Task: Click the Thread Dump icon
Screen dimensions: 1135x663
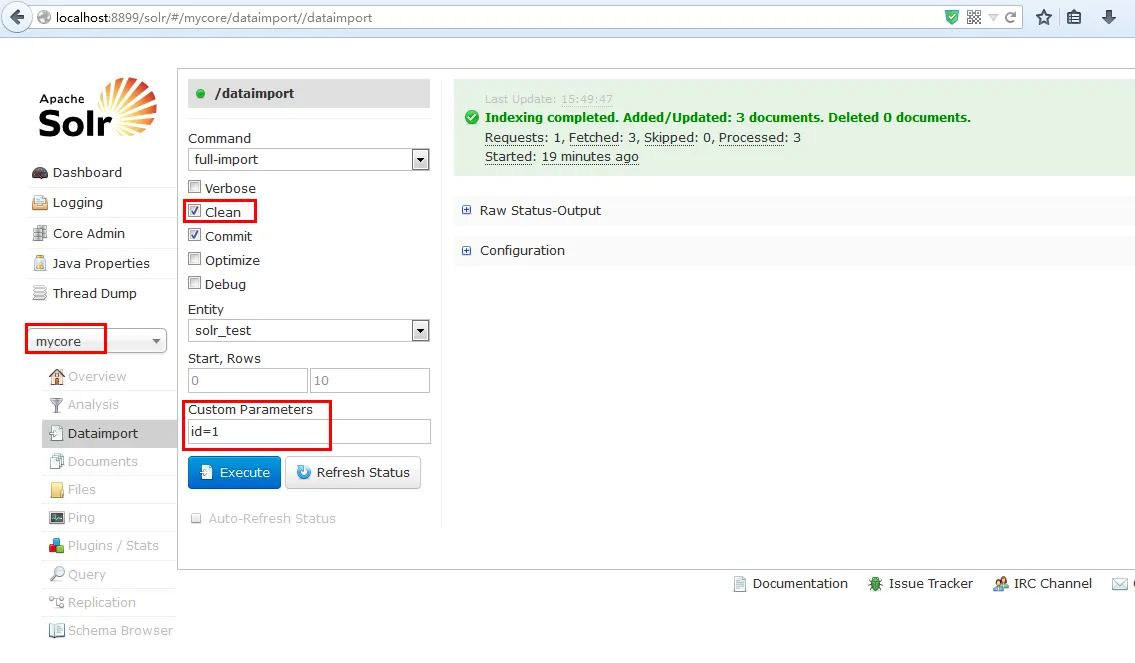Action: point(40,293)
